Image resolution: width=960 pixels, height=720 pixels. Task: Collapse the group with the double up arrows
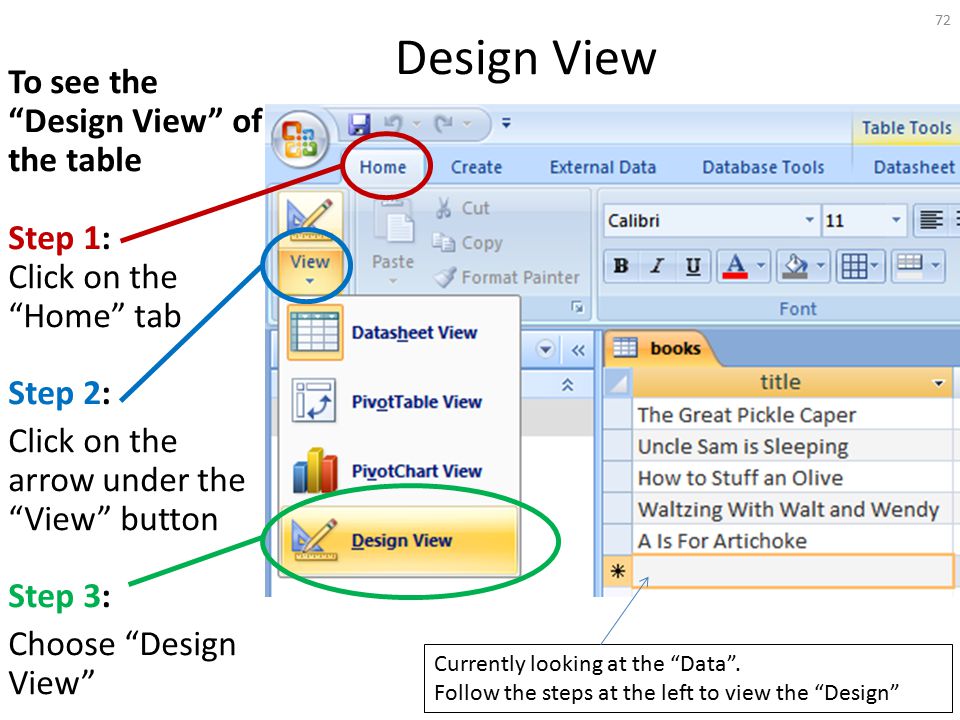point(568,385)
